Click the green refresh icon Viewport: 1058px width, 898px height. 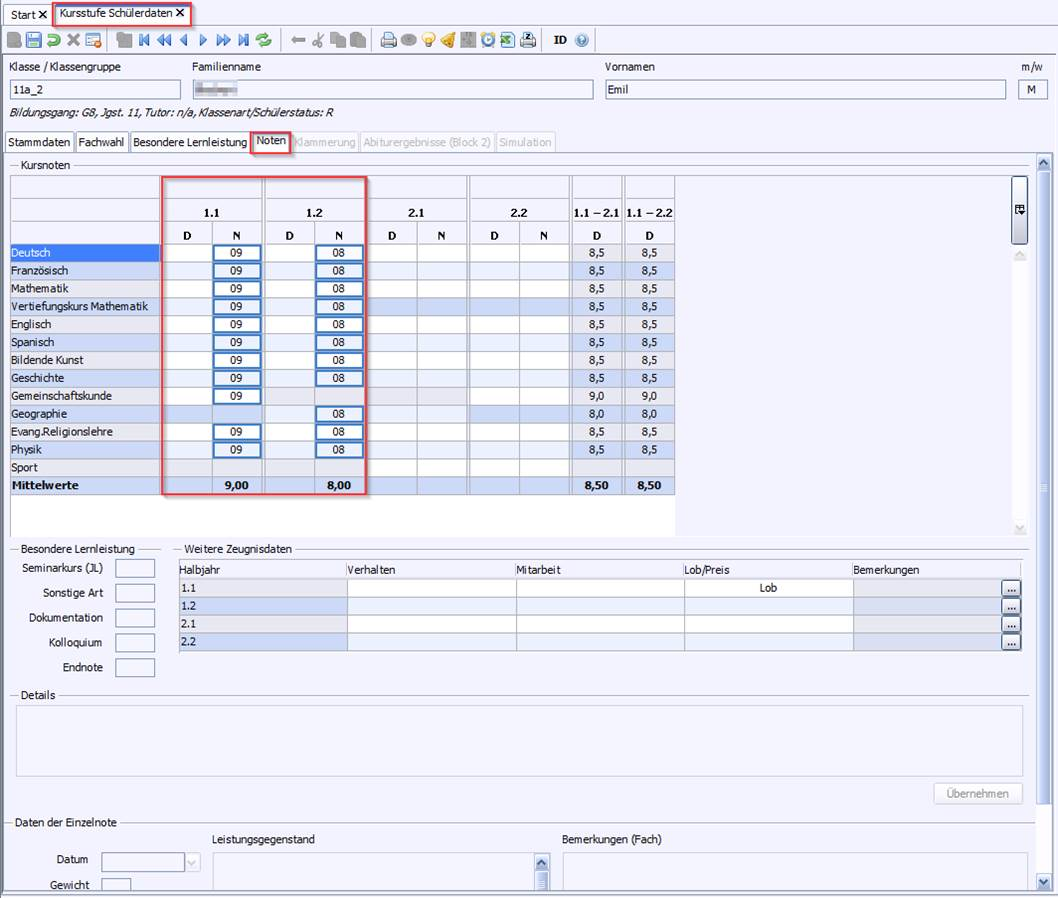(x=264, y=40)
